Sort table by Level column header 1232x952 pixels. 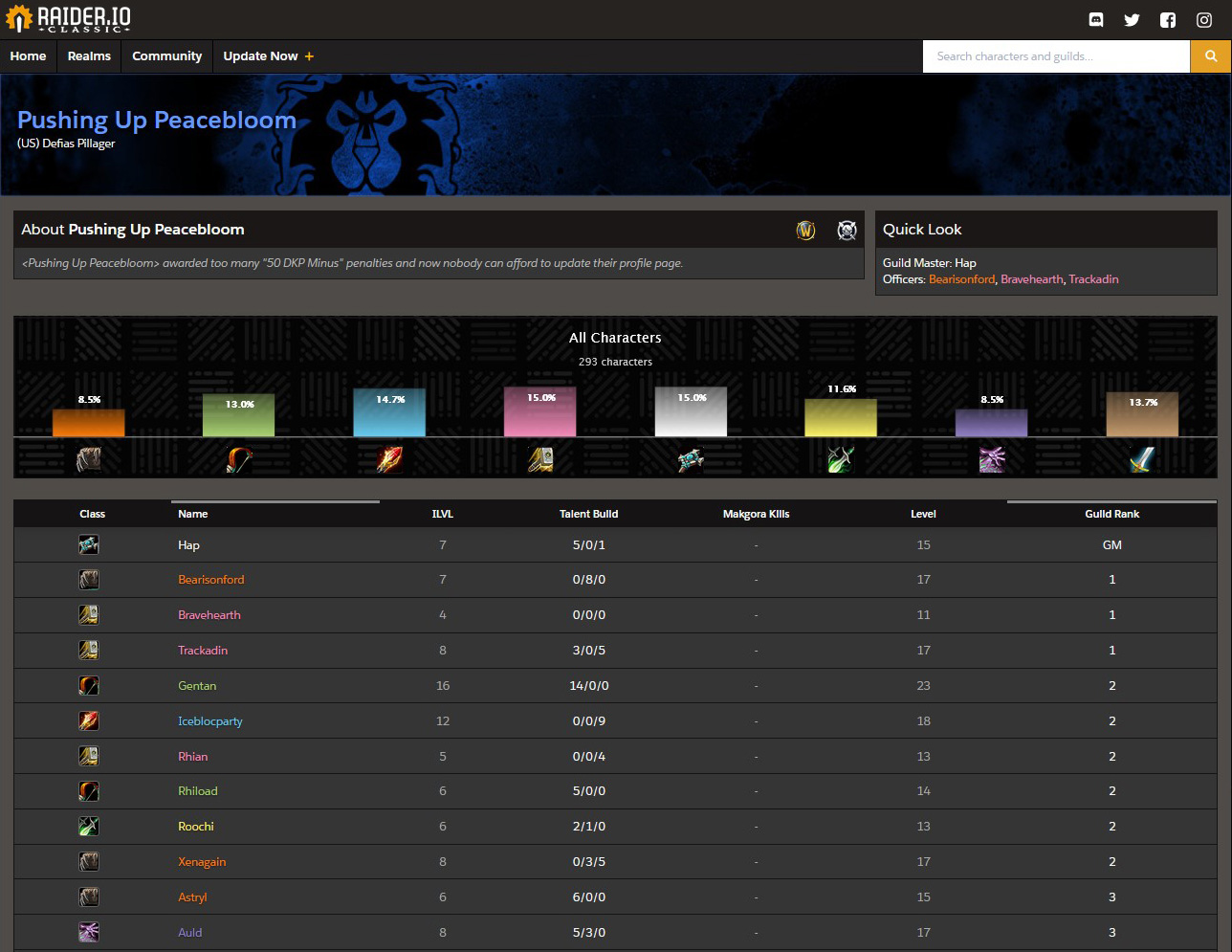(x=923, y=514)
